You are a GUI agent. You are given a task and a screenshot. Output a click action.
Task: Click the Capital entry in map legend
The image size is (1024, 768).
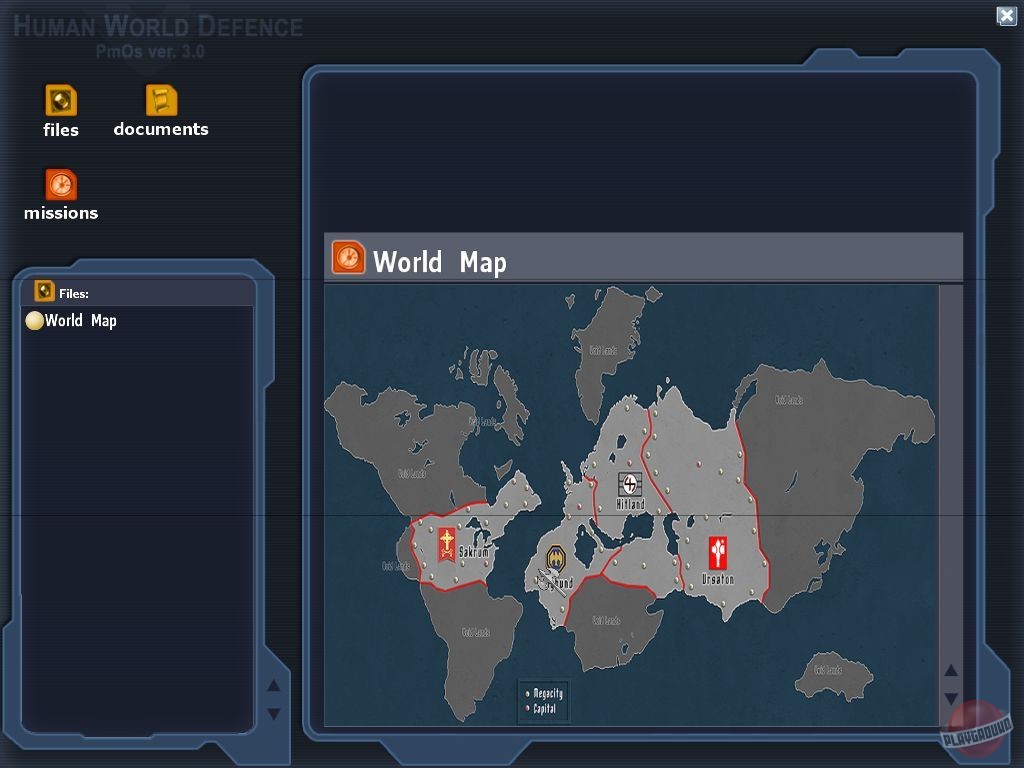pos(544,709)
